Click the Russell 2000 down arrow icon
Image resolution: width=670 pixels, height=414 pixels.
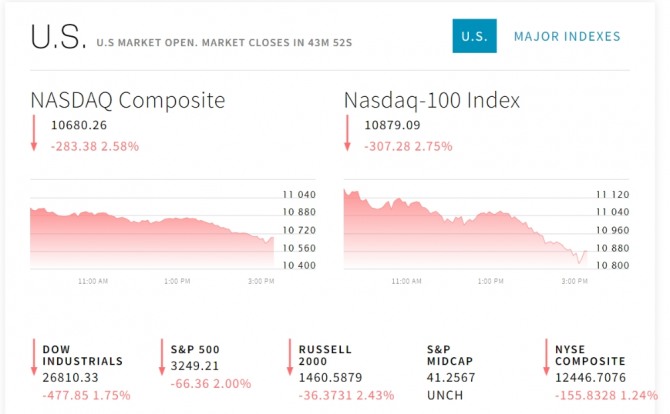pyautogui.click(x=290, y=358)
